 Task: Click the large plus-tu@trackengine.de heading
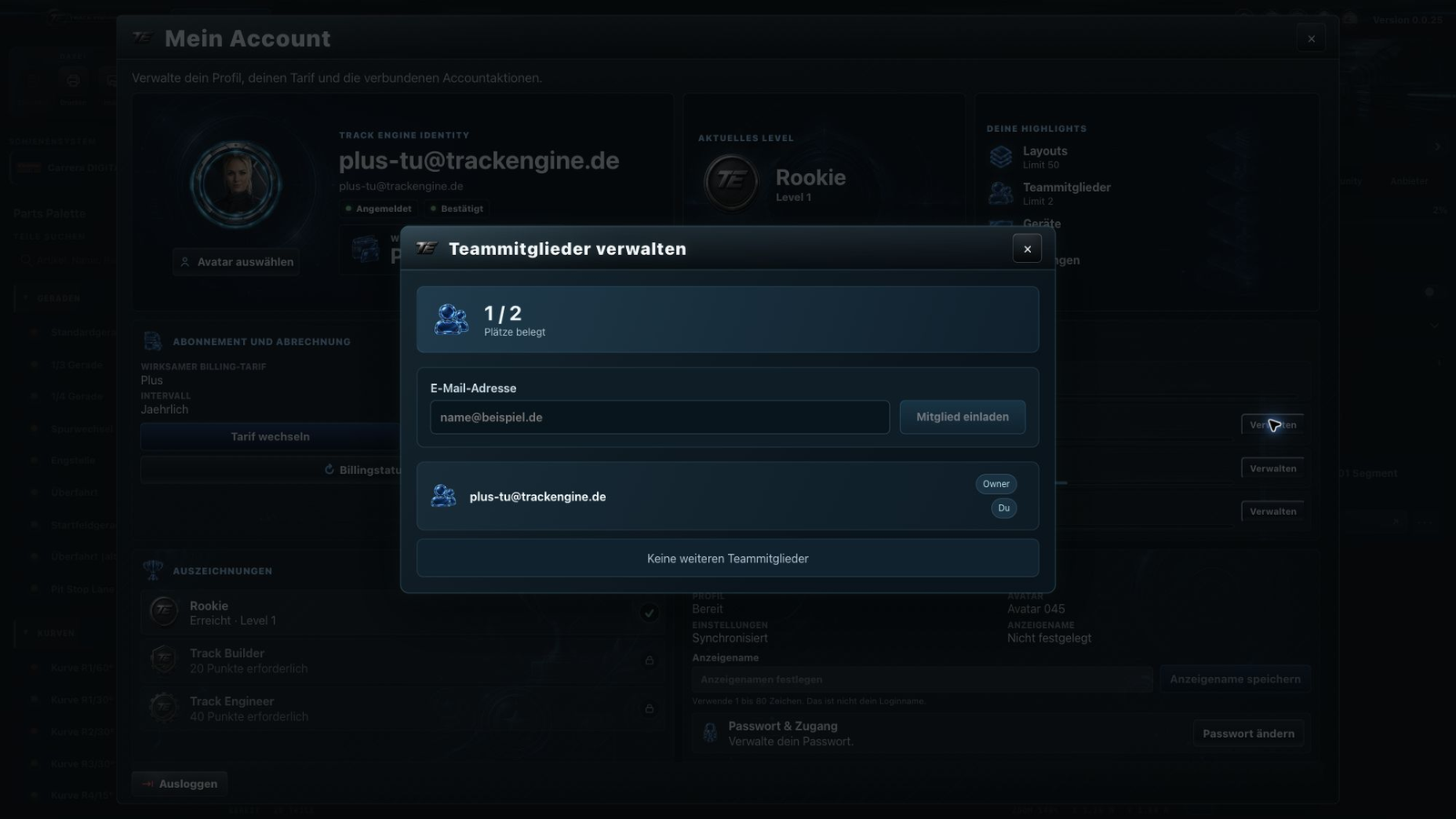[479, 160]
